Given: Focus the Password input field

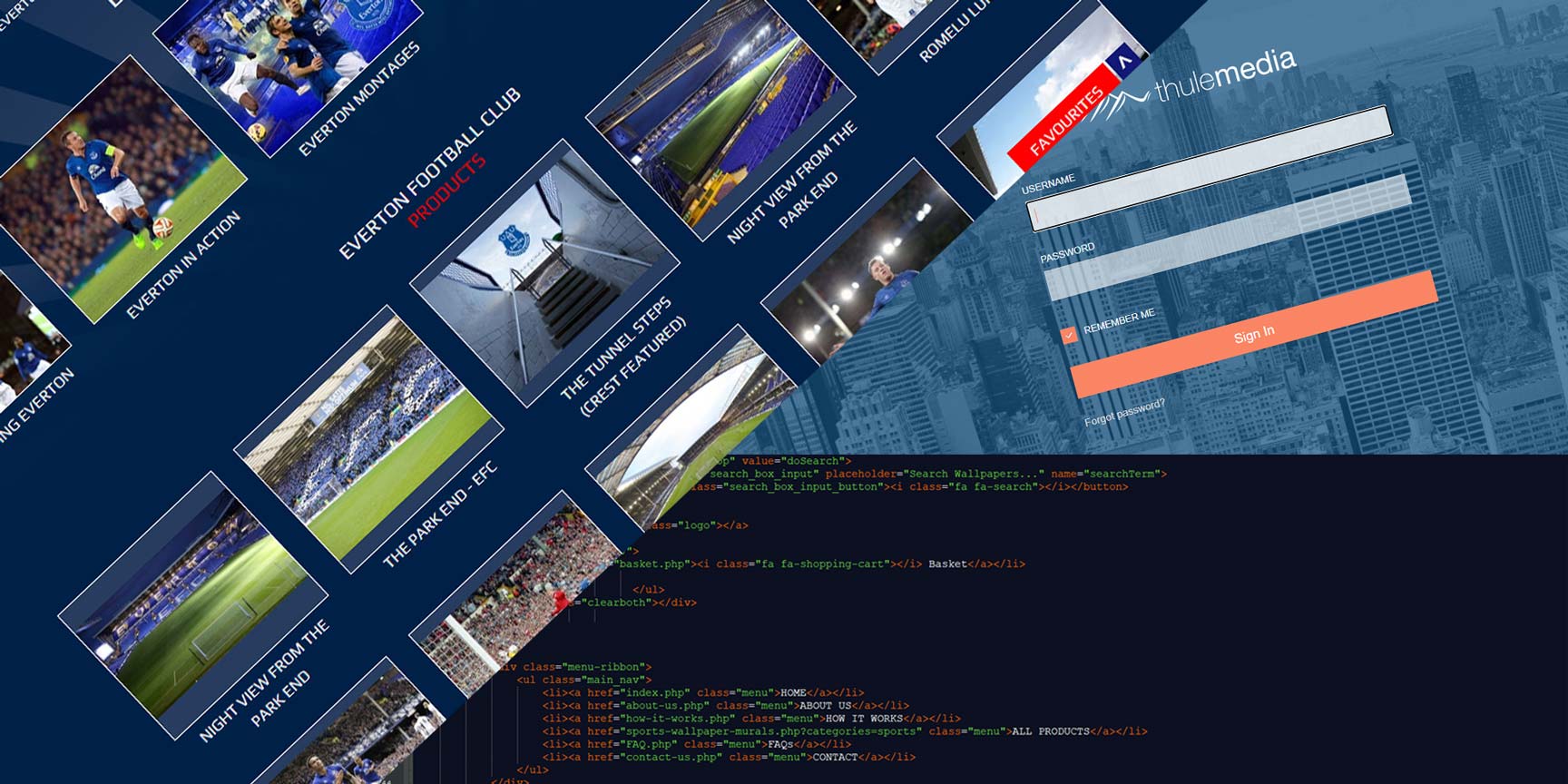Looking at the screenshot, I should point(1226,238).
